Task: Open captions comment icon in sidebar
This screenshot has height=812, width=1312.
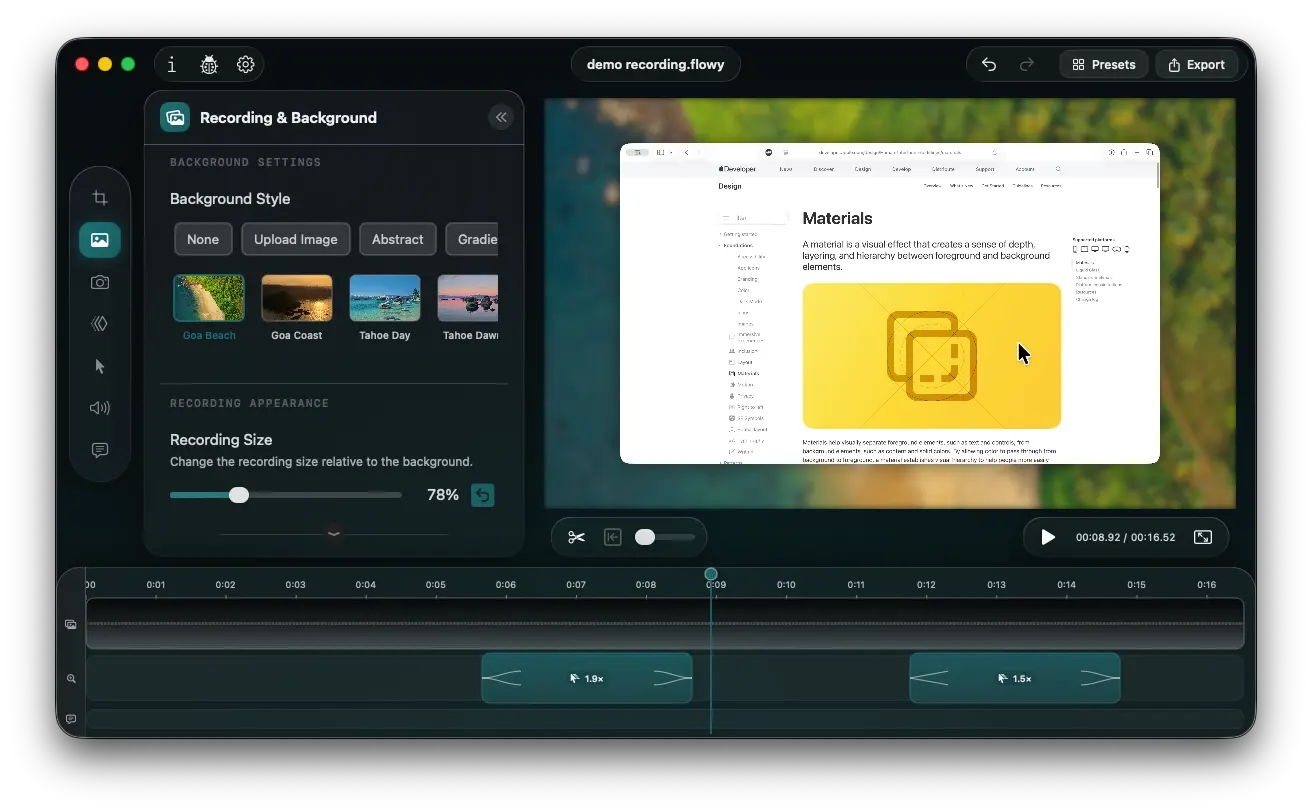Action: (x=100, y=450)
